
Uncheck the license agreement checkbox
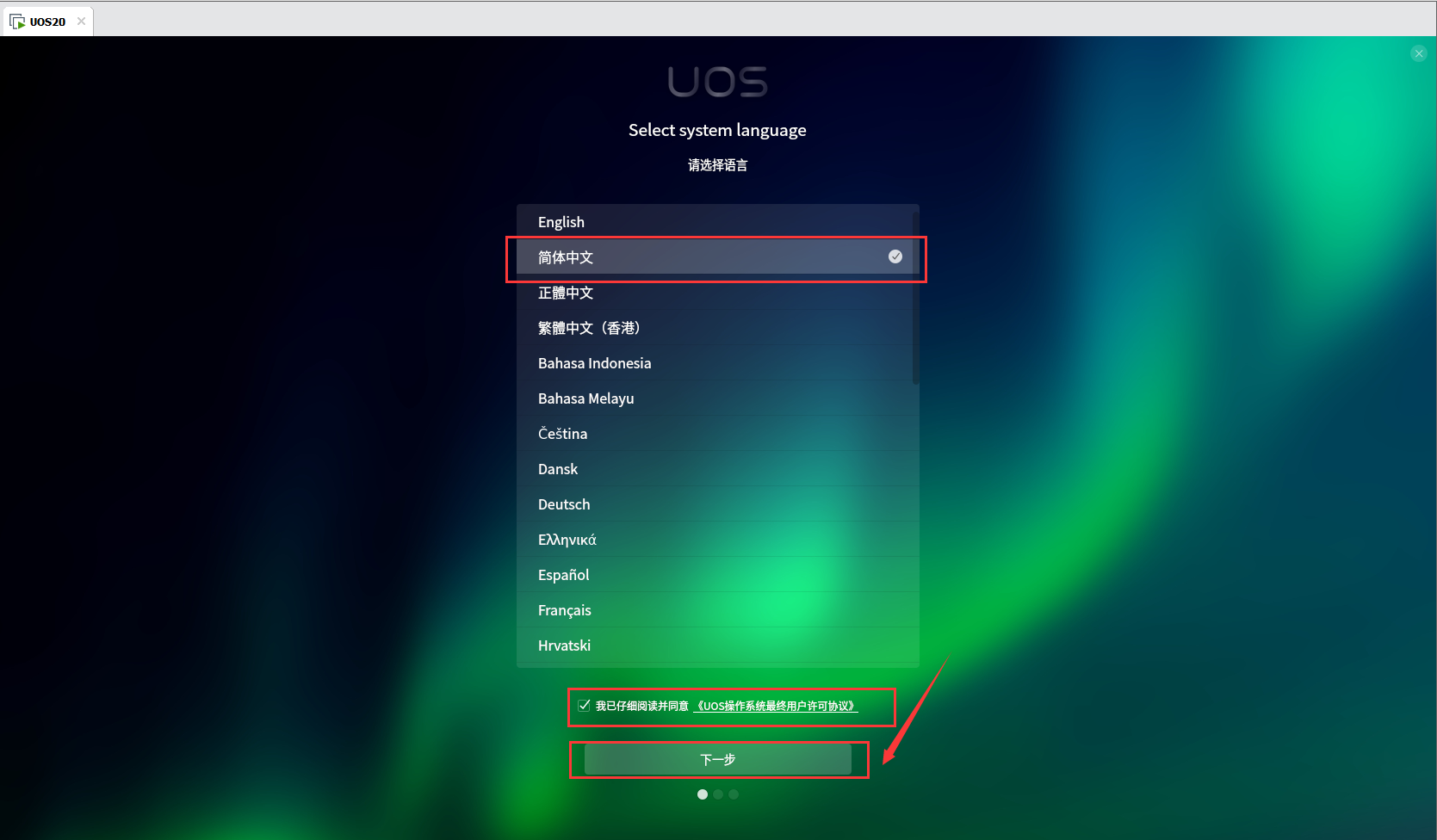(583, 705)
